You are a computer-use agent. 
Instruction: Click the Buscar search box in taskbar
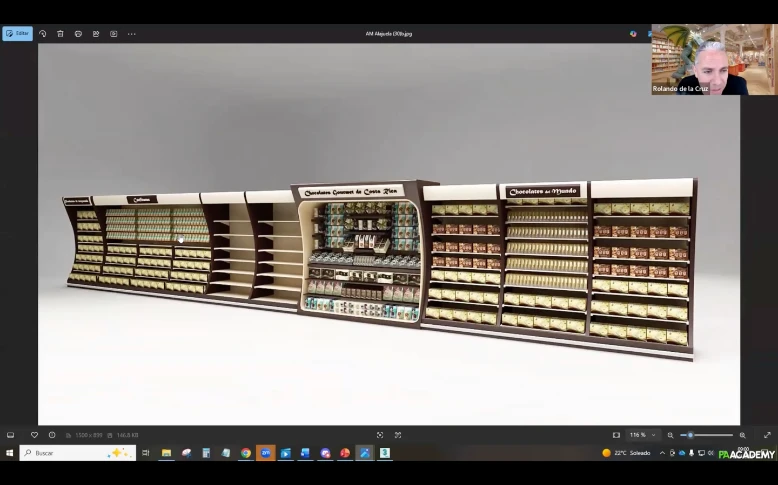(x=77, y=453)
